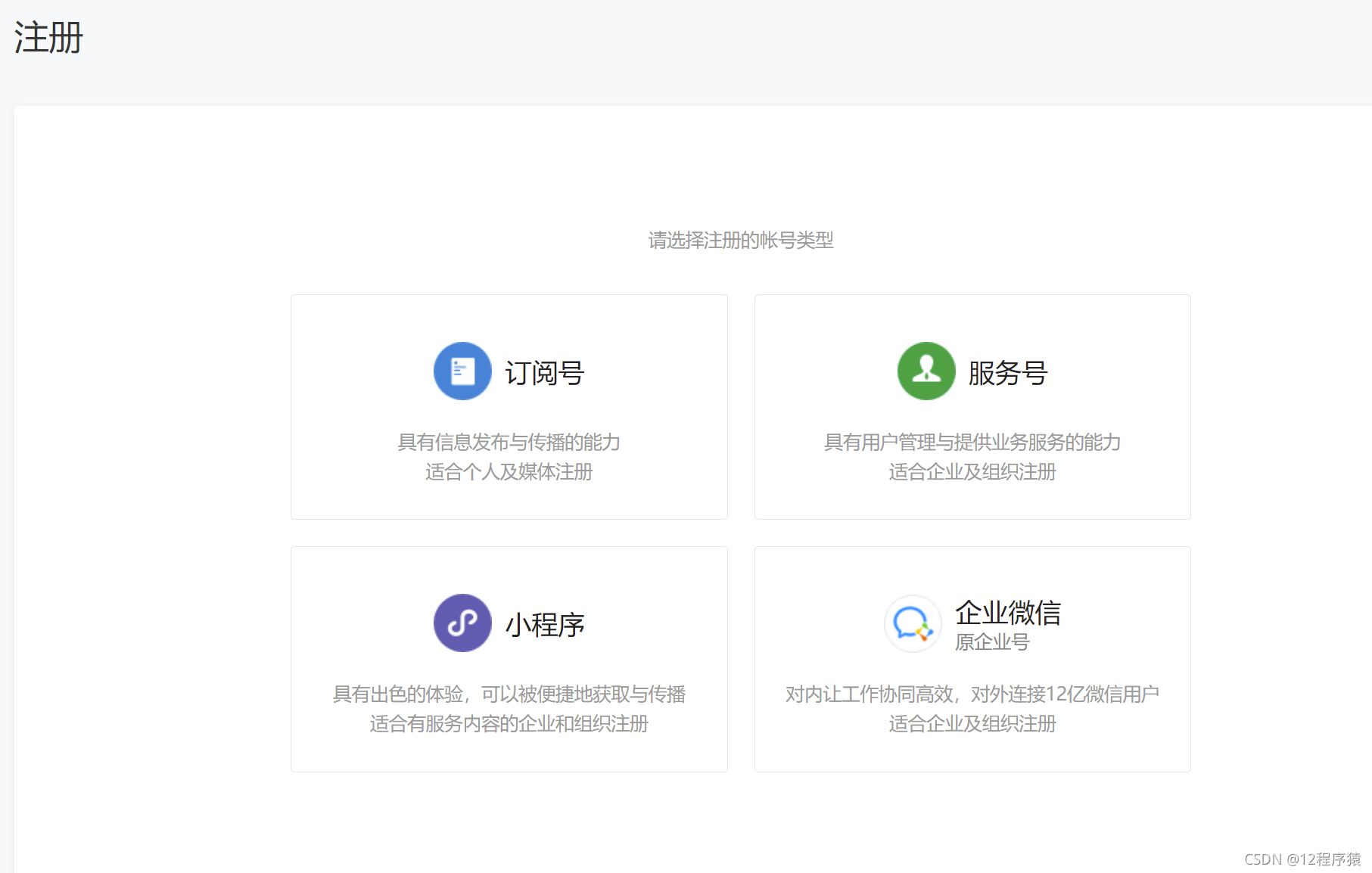This screenshot has height=873, width=1372.
Task: Choose the 企业微信 account type title
Action: [1008, 613]
